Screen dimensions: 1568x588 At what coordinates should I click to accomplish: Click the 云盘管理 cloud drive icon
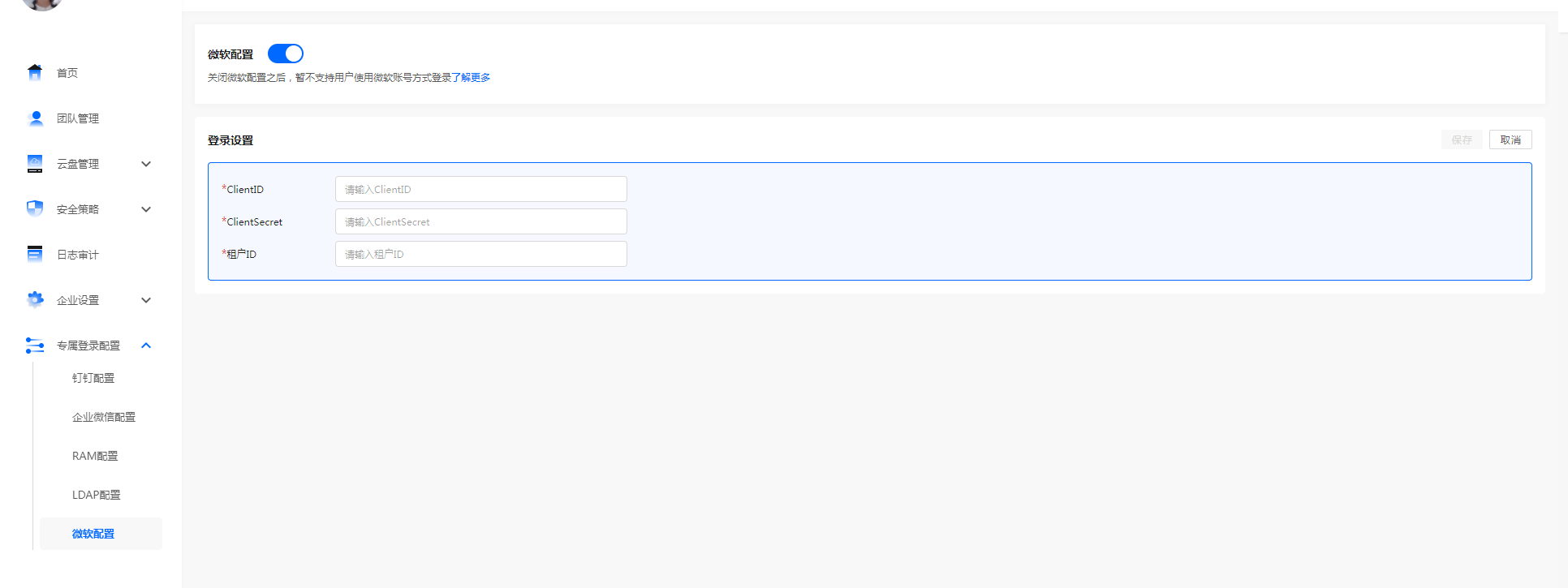(x=36, y=163)
